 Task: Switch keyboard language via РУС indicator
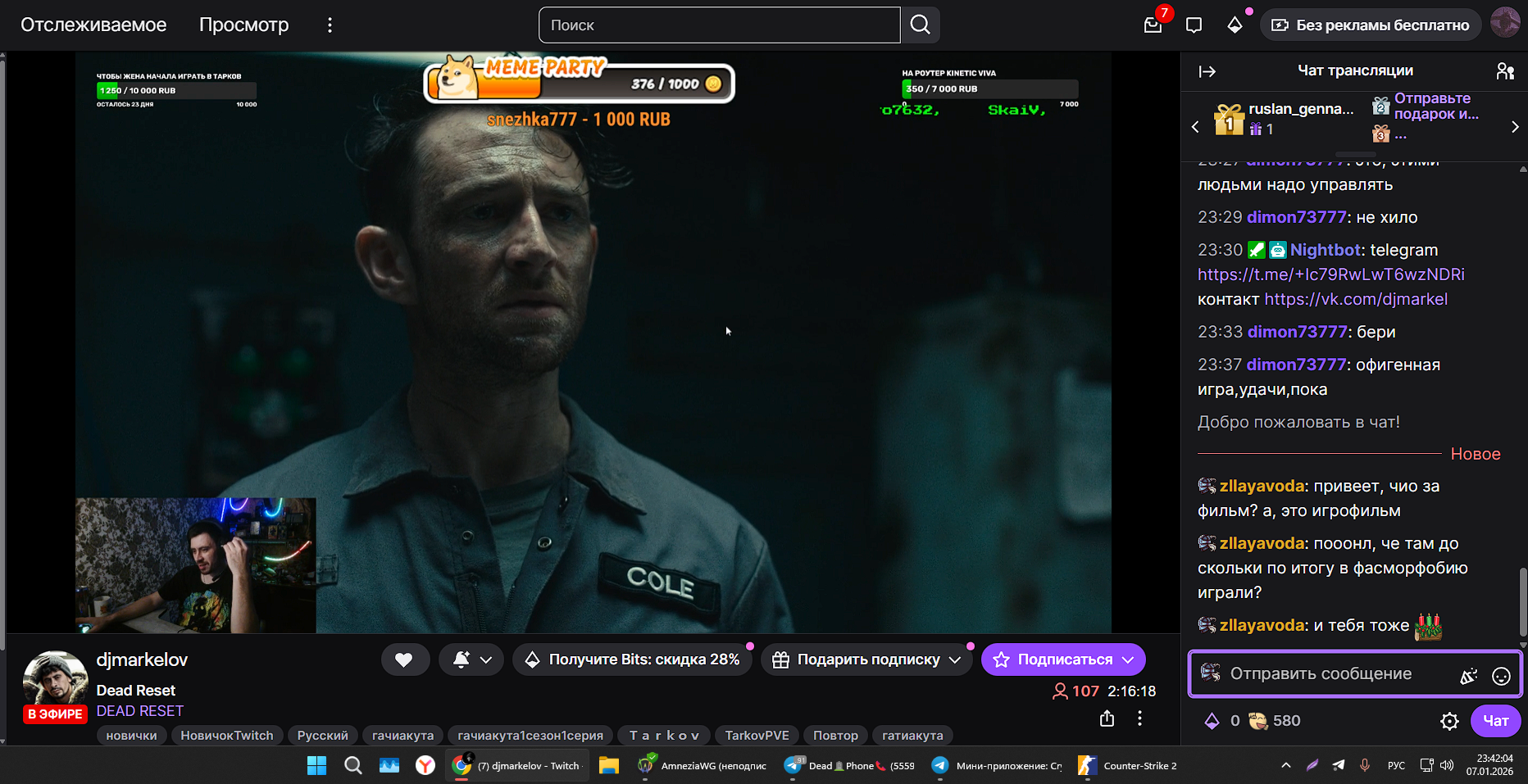tap(1397, 765)
